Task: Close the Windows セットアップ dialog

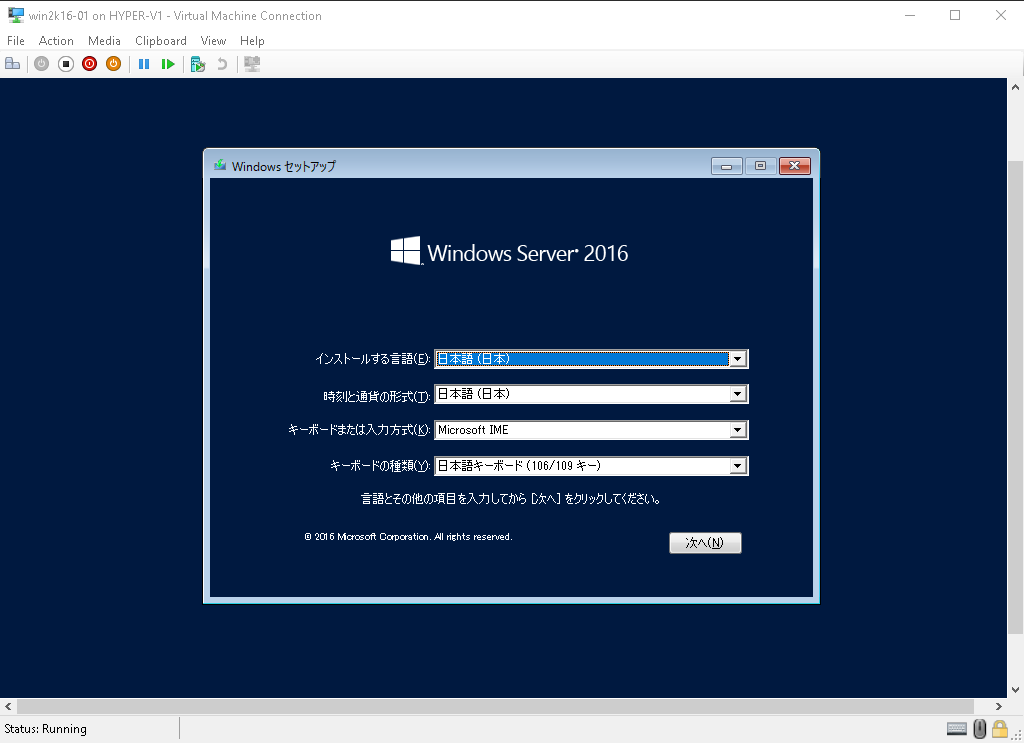Action: [x=795, y=166]
